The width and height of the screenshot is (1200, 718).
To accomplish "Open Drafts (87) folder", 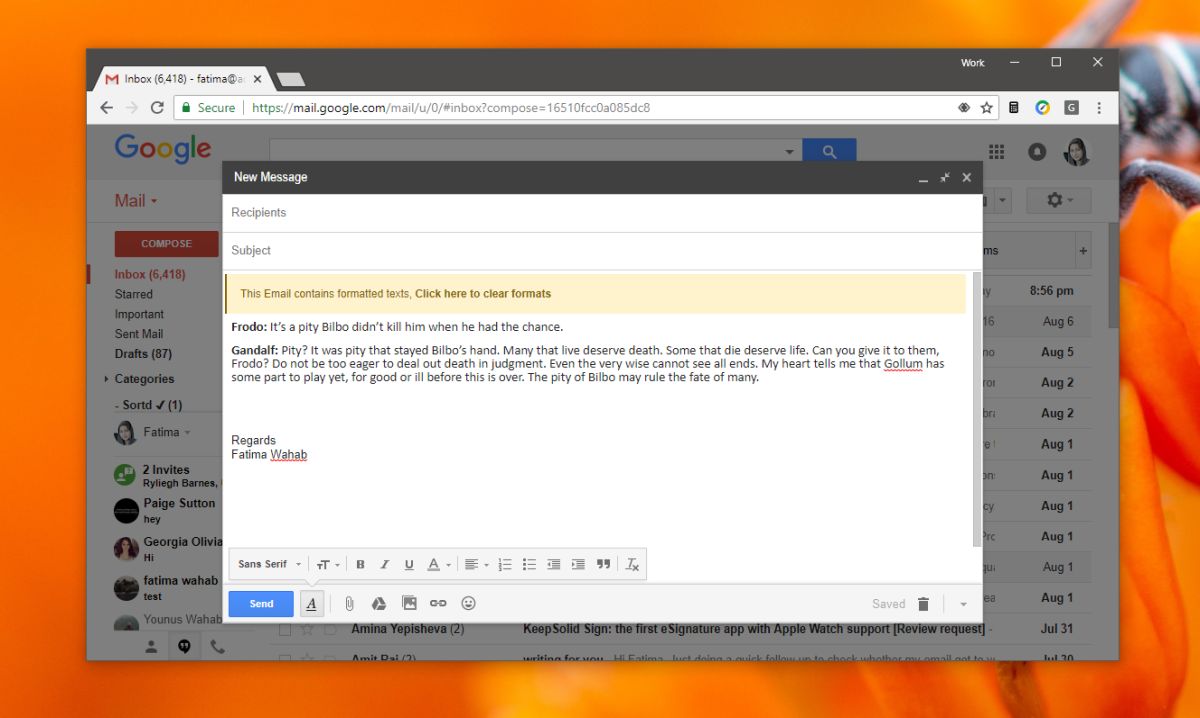I will tap(143, 354).
